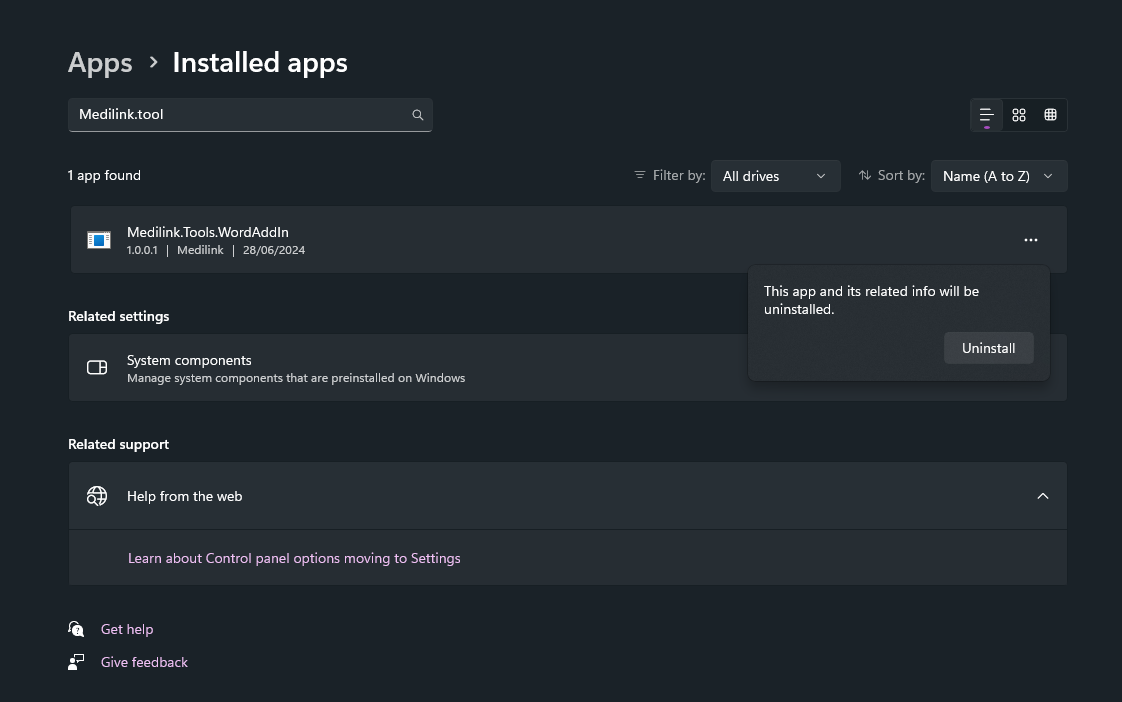Viewport: 1122px width, 702px height.
Task: Confirm with the Uninstall button
Action: click(x=988, y=348)
